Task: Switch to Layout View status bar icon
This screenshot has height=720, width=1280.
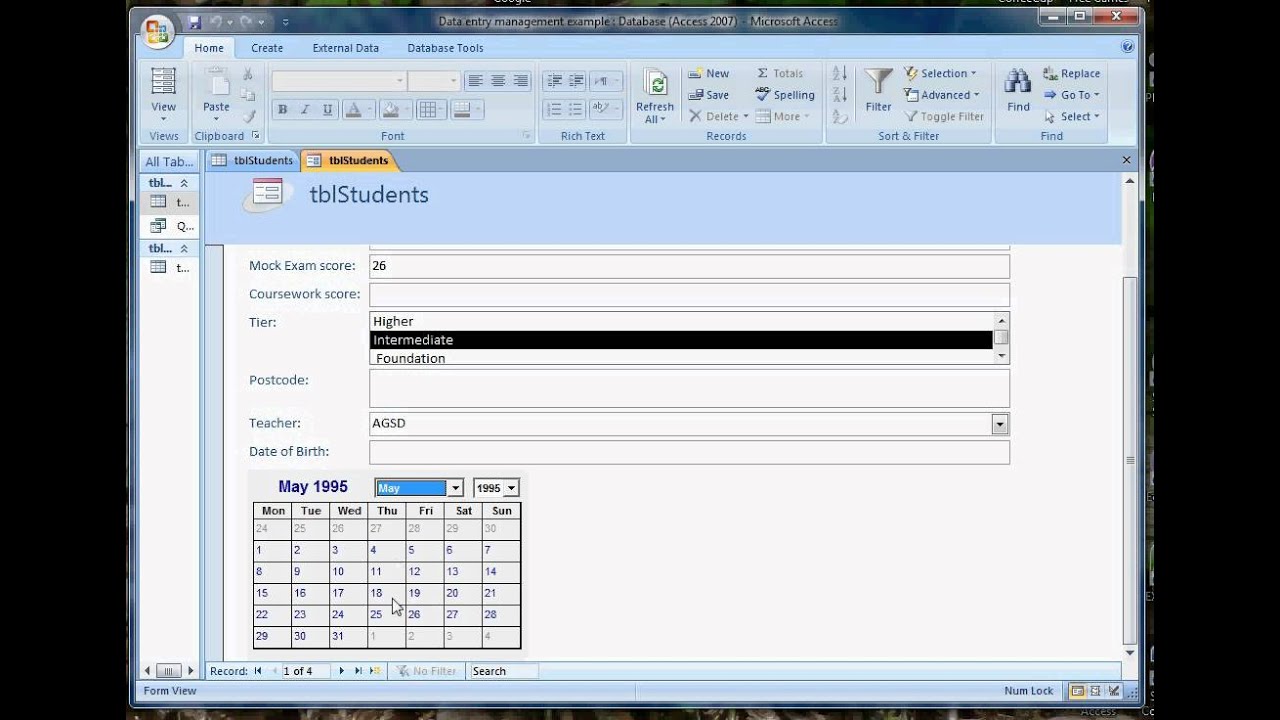Action: point(1096,691)
